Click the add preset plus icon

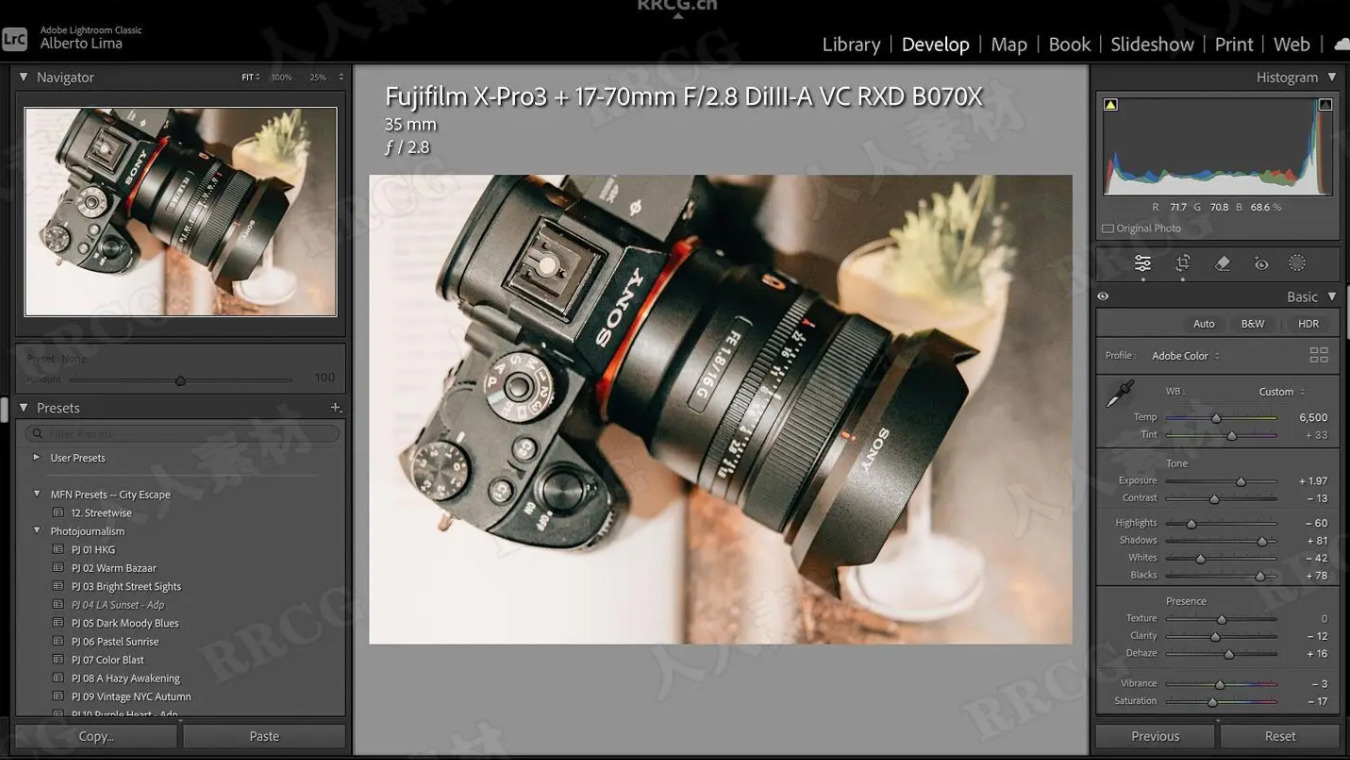pyautogui.click(x=336, y=408)
